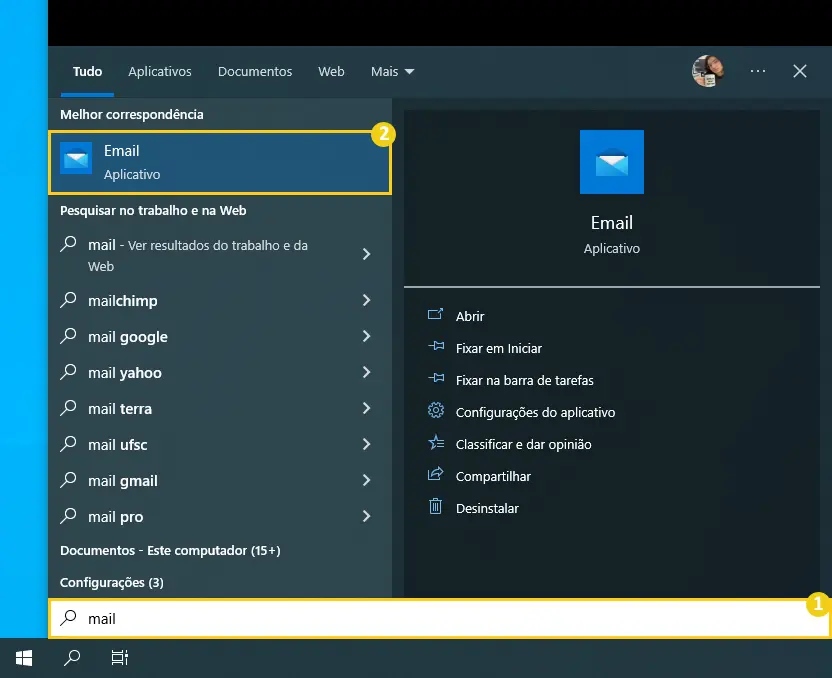The image size is (832, 678).
Task: Switch to the Web tab
Action: pyautogui.click(x=331, y=72)
